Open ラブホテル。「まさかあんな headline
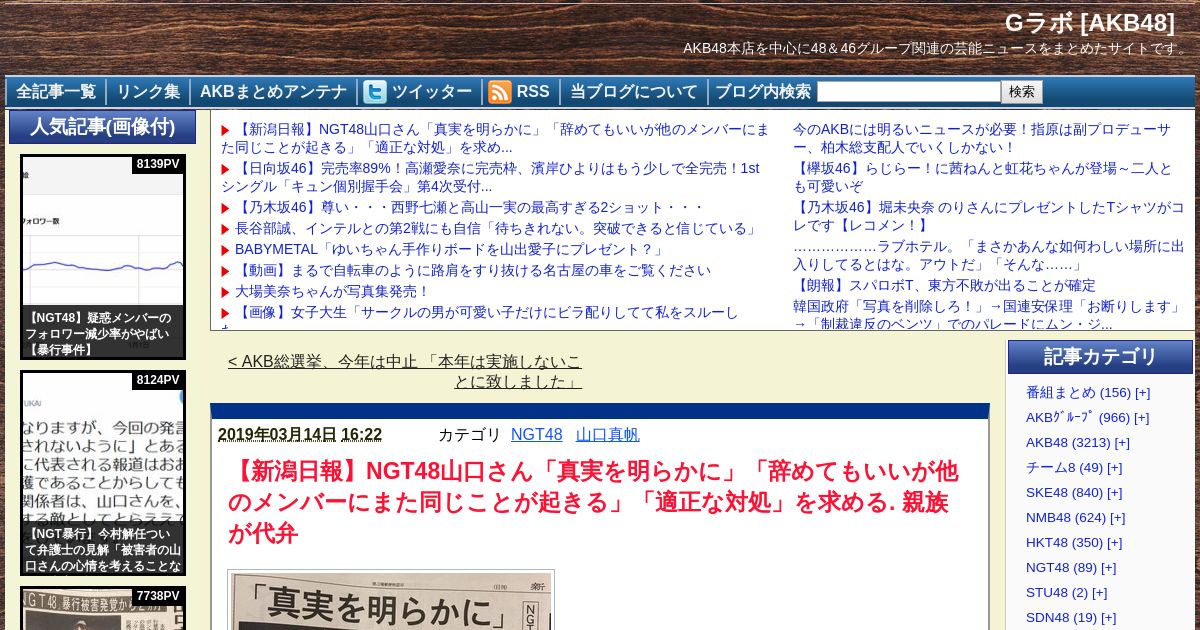The height and width of the screenshot is (630, 1200). 988,255
